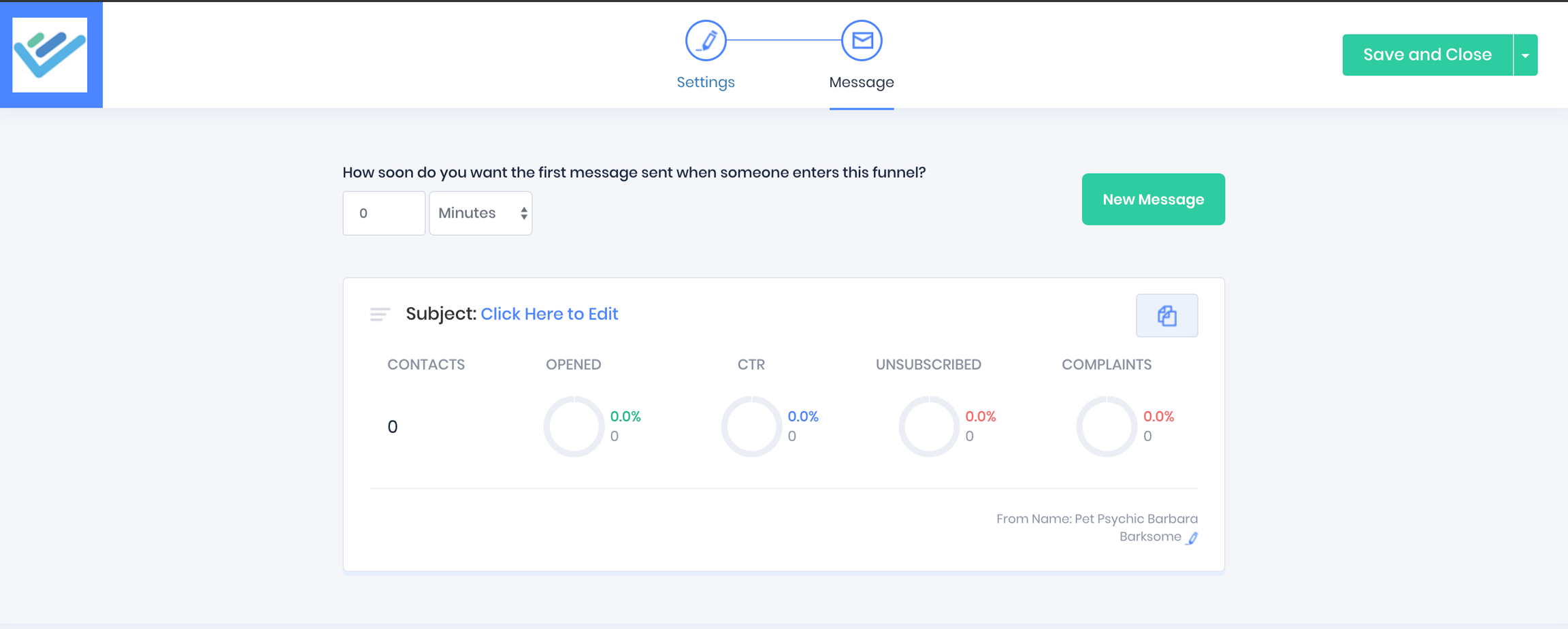Click the Opened rate donut chart
Screen dimensions: 1568x629
574,427
